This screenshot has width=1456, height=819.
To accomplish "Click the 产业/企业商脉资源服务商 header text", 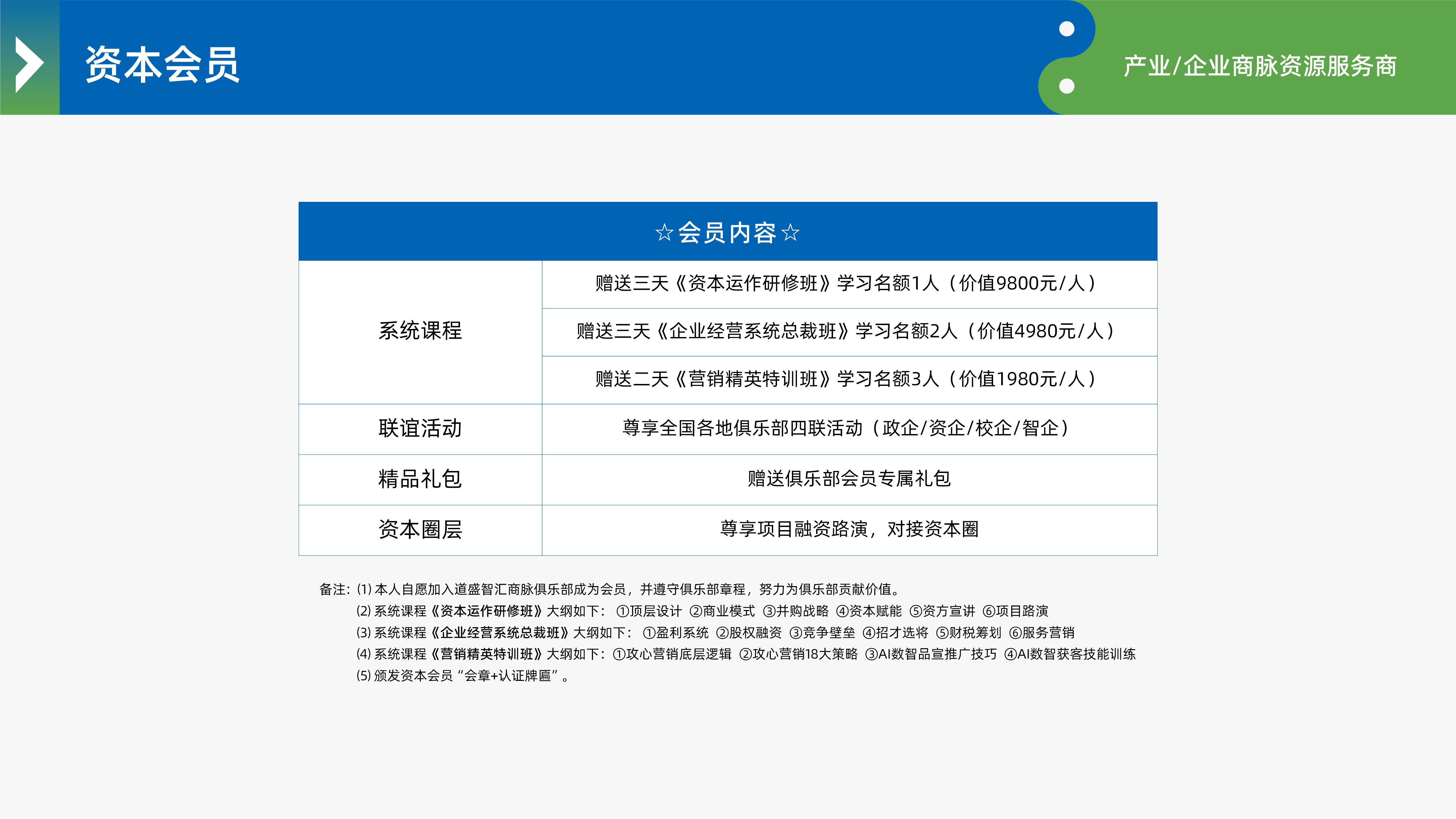I will (1260, 66).
